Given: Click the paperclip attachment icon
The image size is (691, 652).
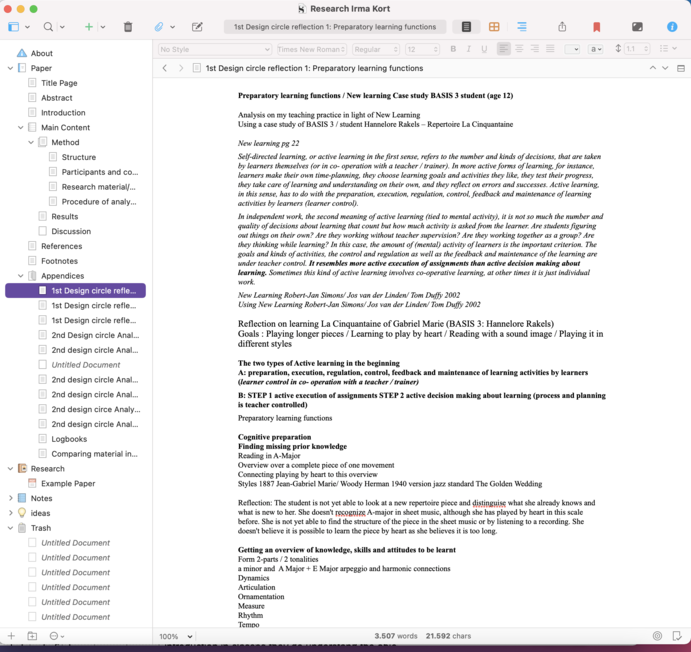Looking at the screenshot, I should point(158,27).
